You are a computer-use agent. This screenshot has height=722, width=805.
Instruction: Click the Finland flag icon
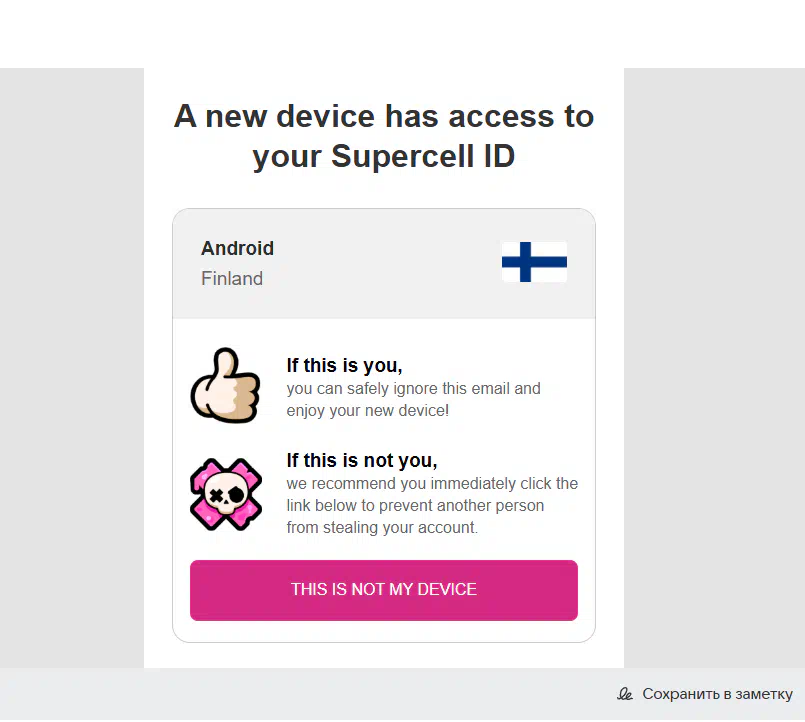534,262
